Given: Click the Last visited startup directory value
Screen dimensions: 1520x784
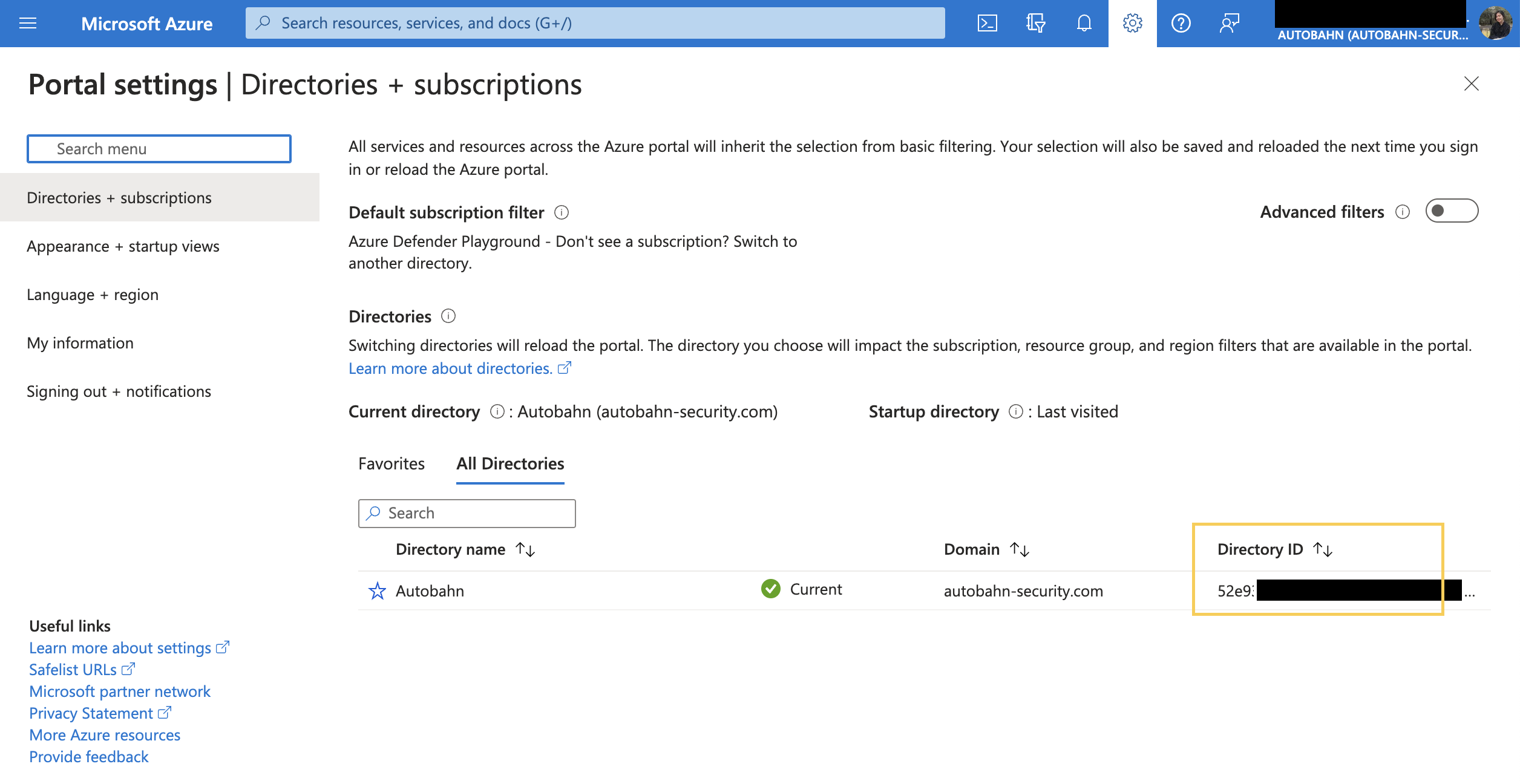Looking at the screenshot, I should tap(1078, 411).
